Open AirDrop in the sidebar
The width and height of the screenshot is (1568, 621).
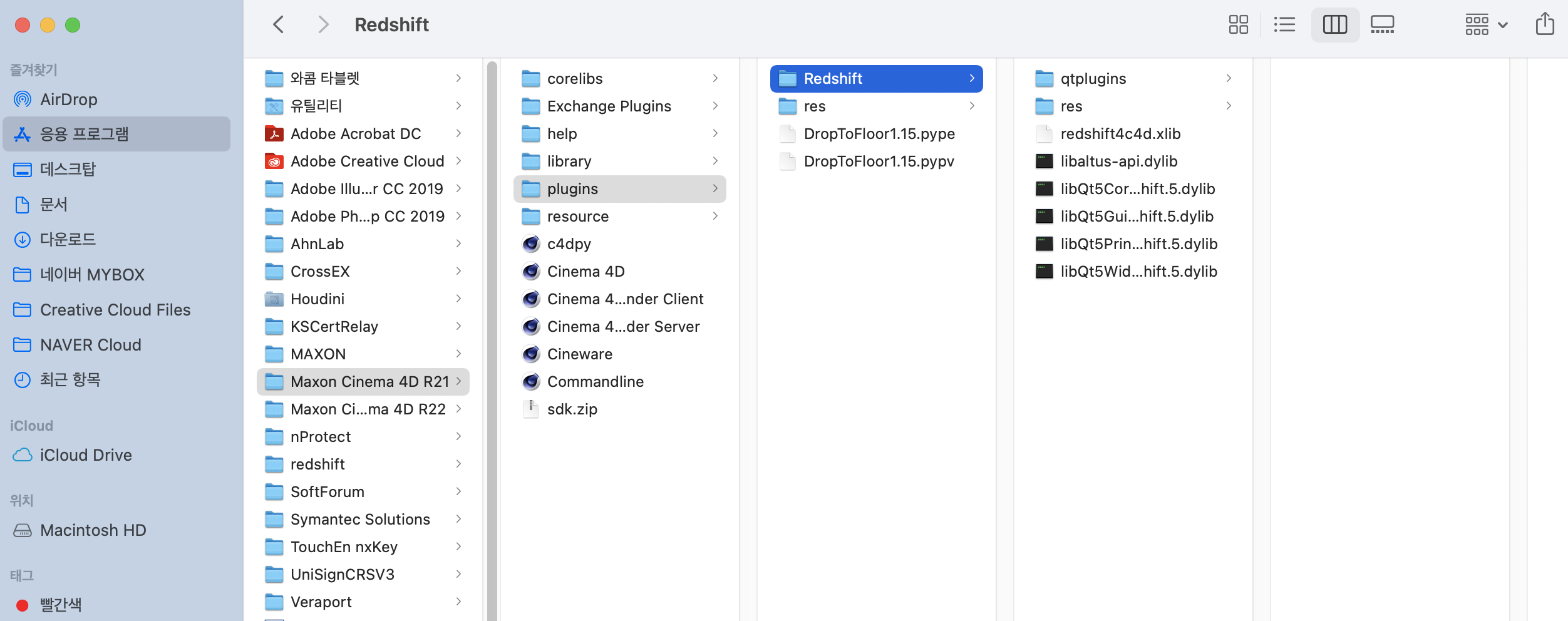click(116, 99)
